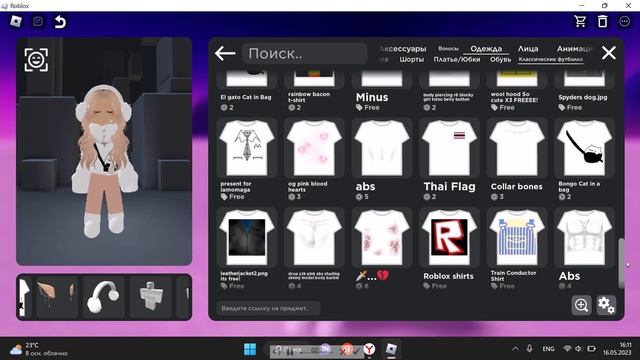
Task: Click the body piercing belly button label
Action: pos(448,97)
